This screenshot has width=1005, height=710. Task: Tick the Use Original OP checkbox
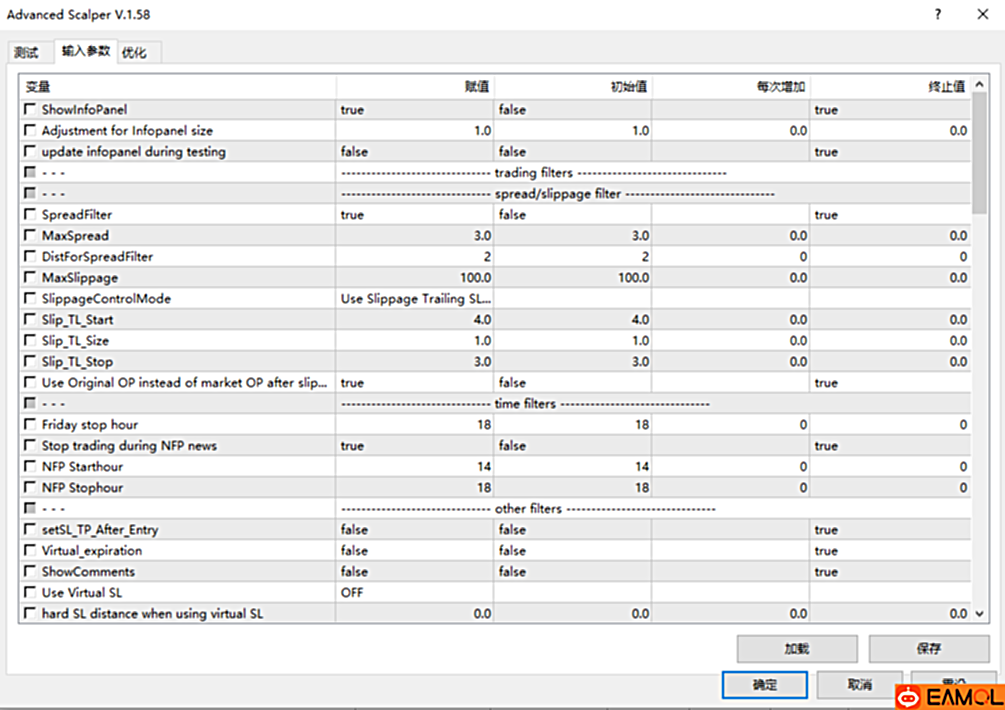coord(30,383)
